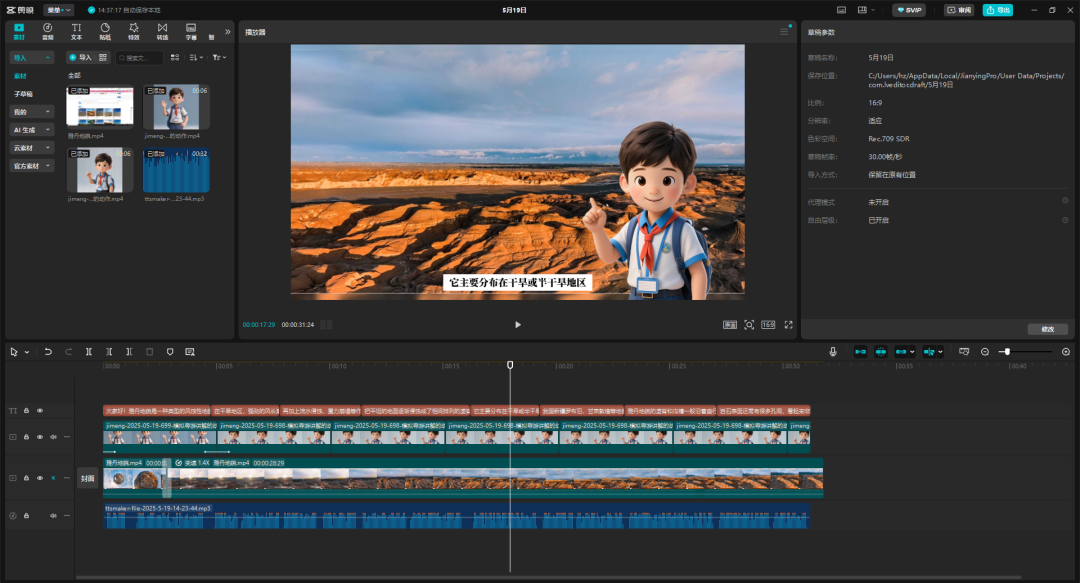Open the 特效 (Effects) panel icon
1080x583 pixels.
(x=133, y=30)
